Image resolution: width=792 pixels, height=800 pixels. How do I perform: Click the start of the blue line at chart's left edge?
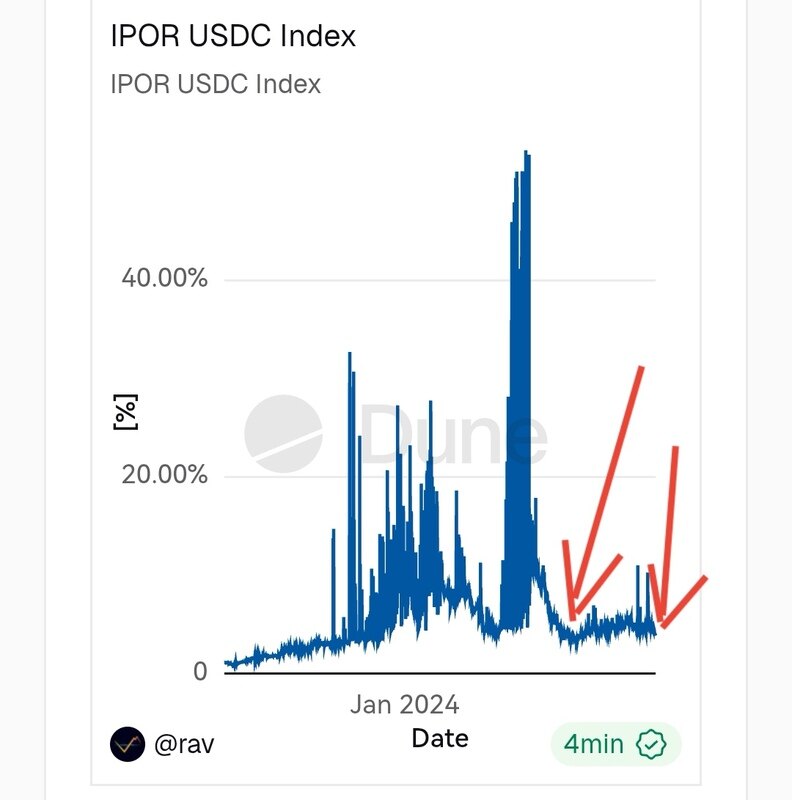pyautogui.click(x=228, y=662)
